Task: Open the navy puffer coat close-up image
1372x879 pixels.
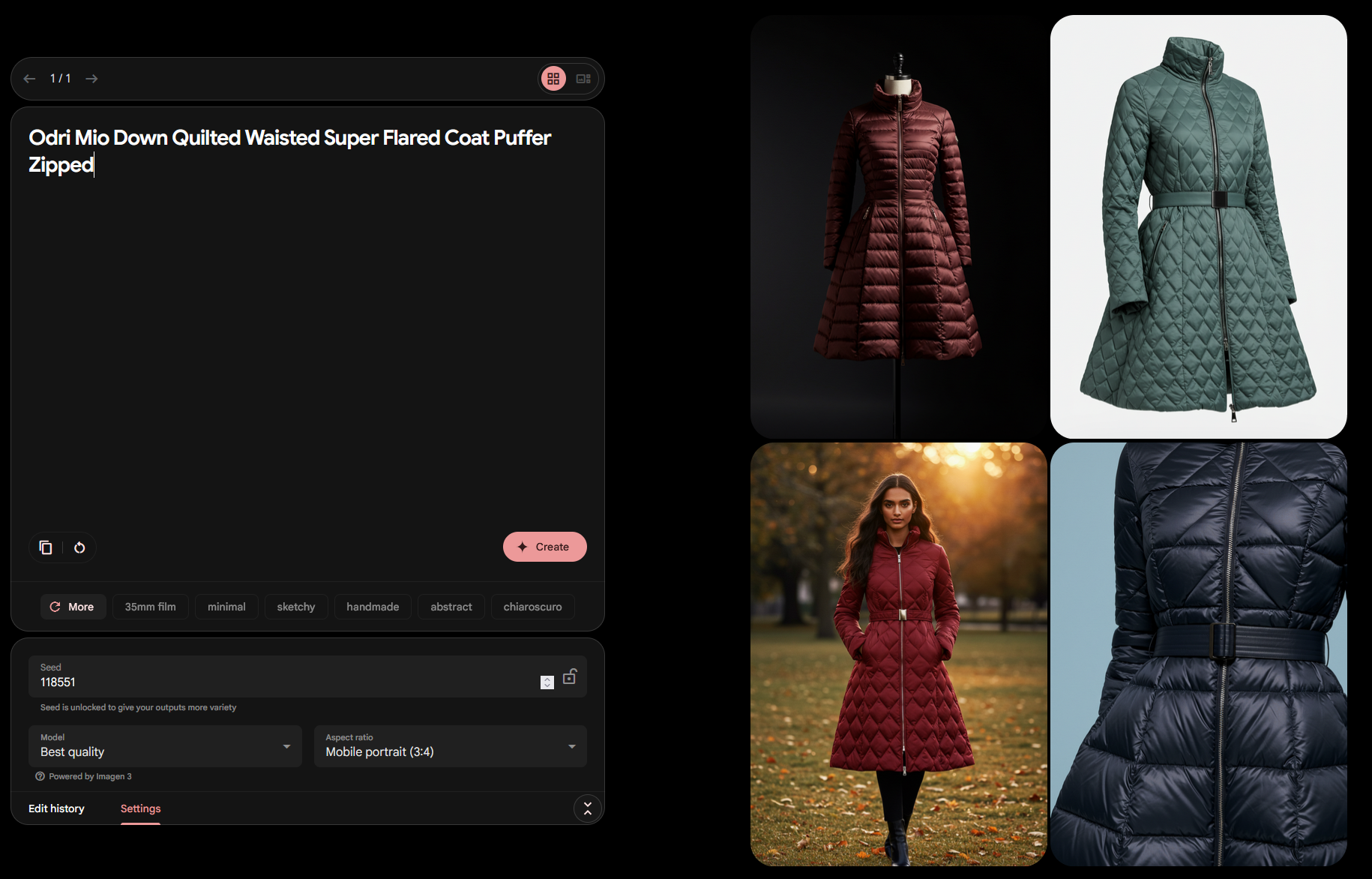Action: (x=1198, y=654)
